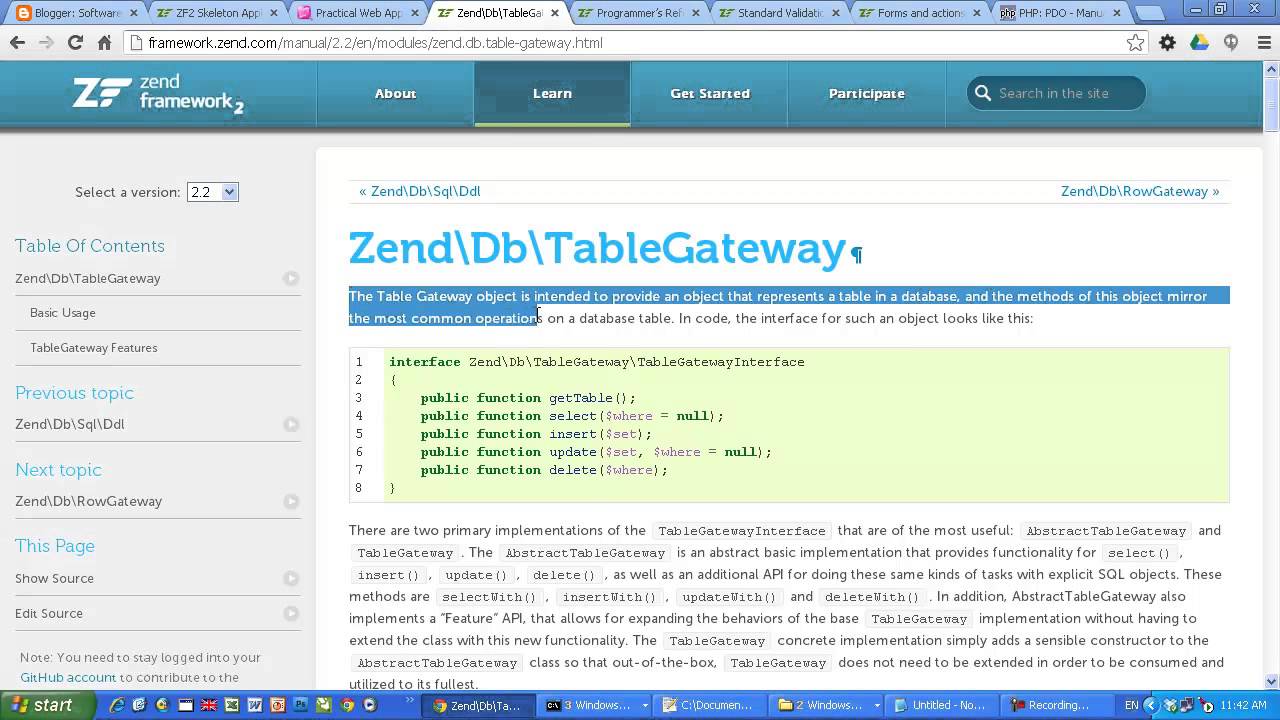The image size is (1280, 720).
Task: Open the Learn menu item
Action: point(552,94)
